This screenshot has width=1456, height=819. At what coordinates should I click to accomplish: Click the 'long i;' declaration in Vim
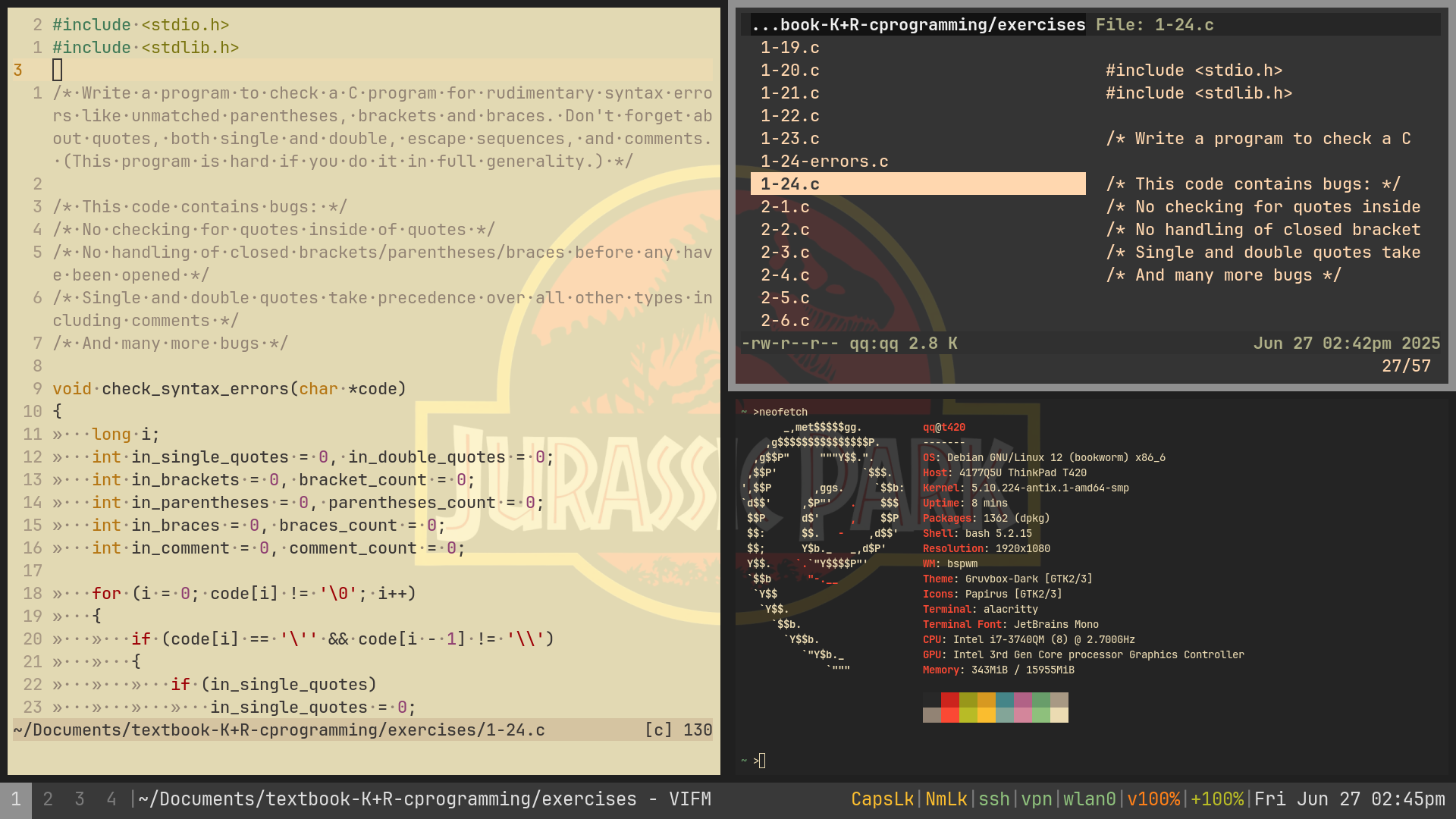click(x=126, y=435)
